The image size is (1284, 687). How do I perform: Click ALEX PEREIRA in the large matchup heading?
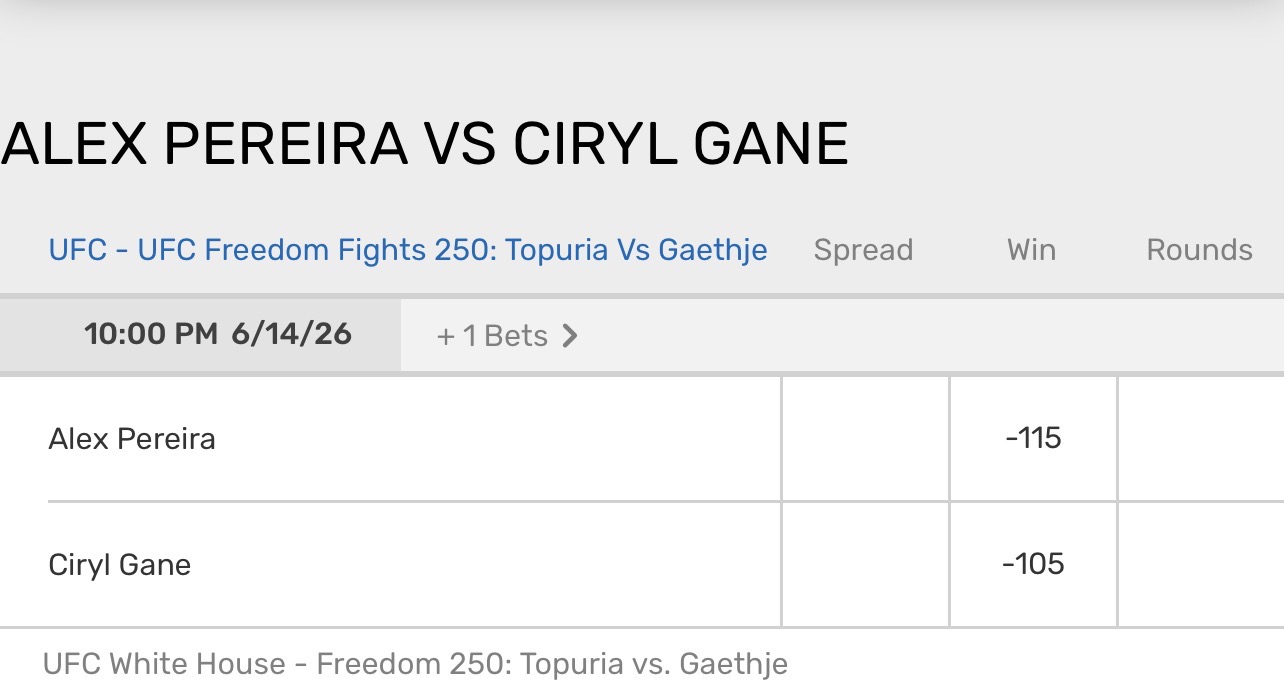pos(204,144)
